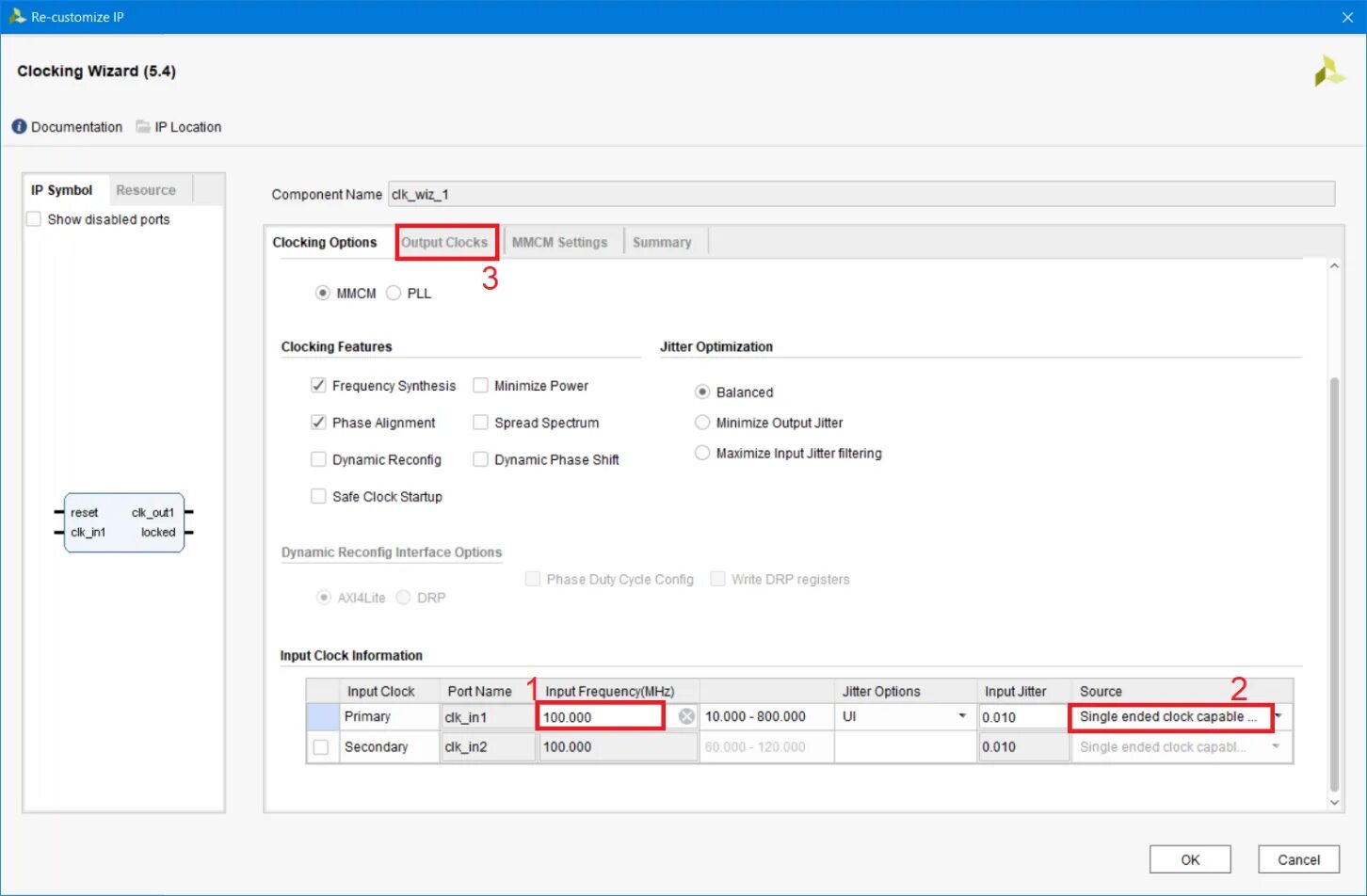Select Maximize Input Jitter filtering option
Screen dimensions: 1367x896
coord(702,453)
